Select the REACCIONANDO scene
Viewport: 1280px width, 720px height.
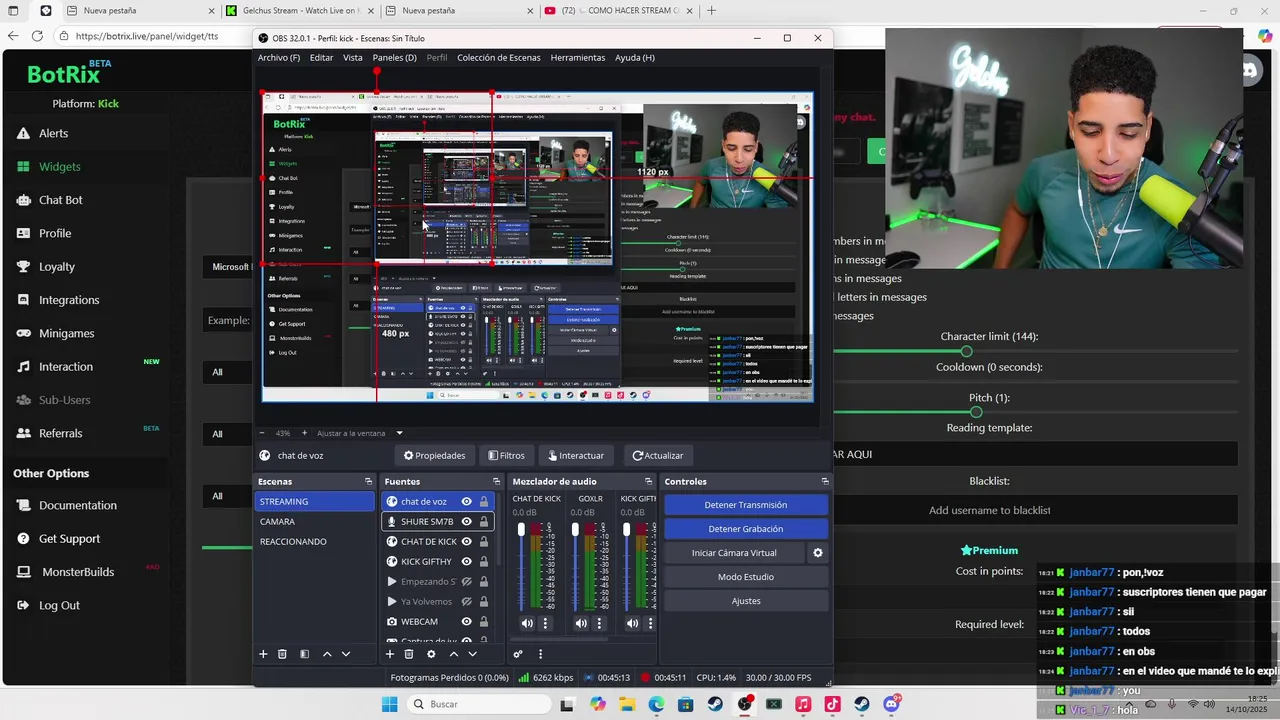click(314, 541)
